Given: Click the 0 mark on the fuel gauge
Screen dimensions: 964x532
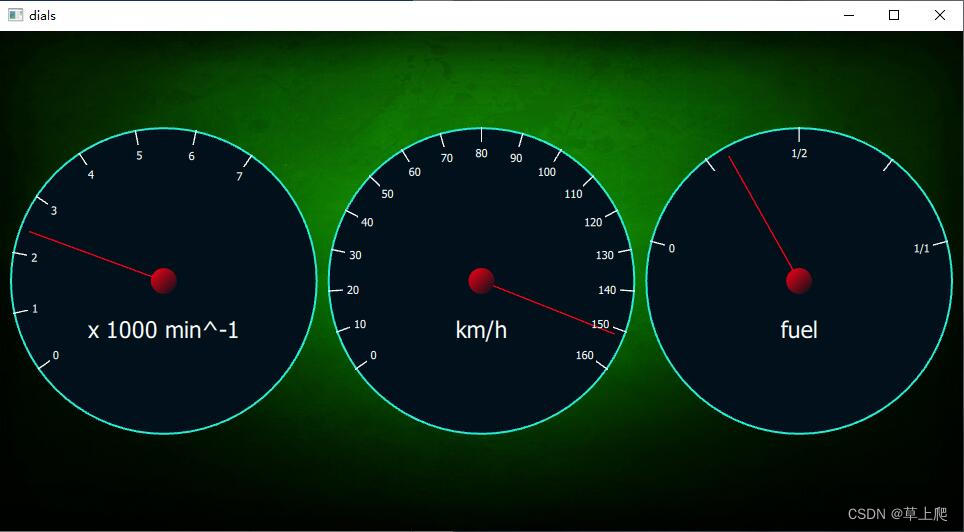Looking at the screenshot, I should [671, 248].
